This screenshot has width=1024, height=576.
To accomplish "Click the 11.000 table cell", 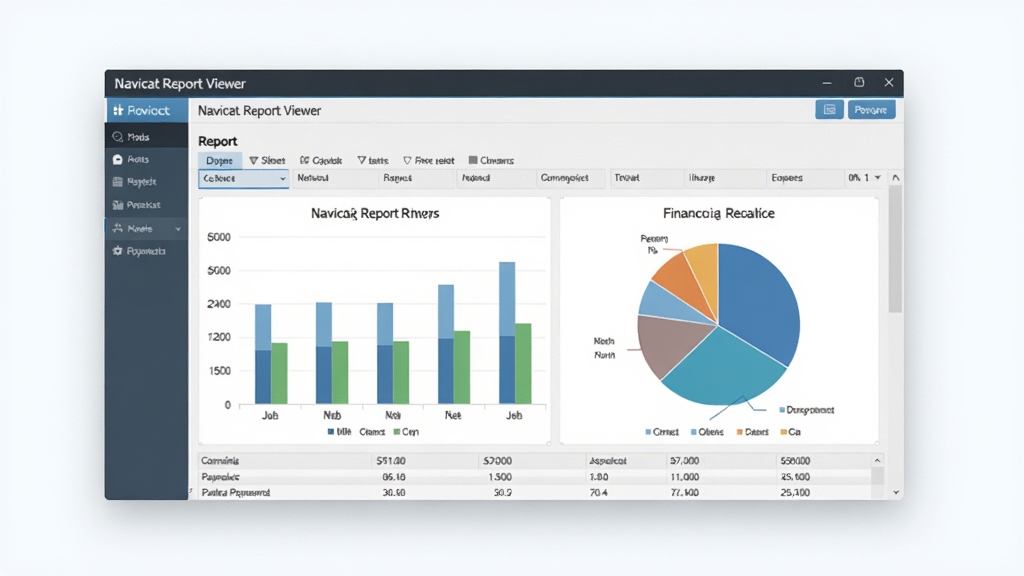I will tap(684, 477).
